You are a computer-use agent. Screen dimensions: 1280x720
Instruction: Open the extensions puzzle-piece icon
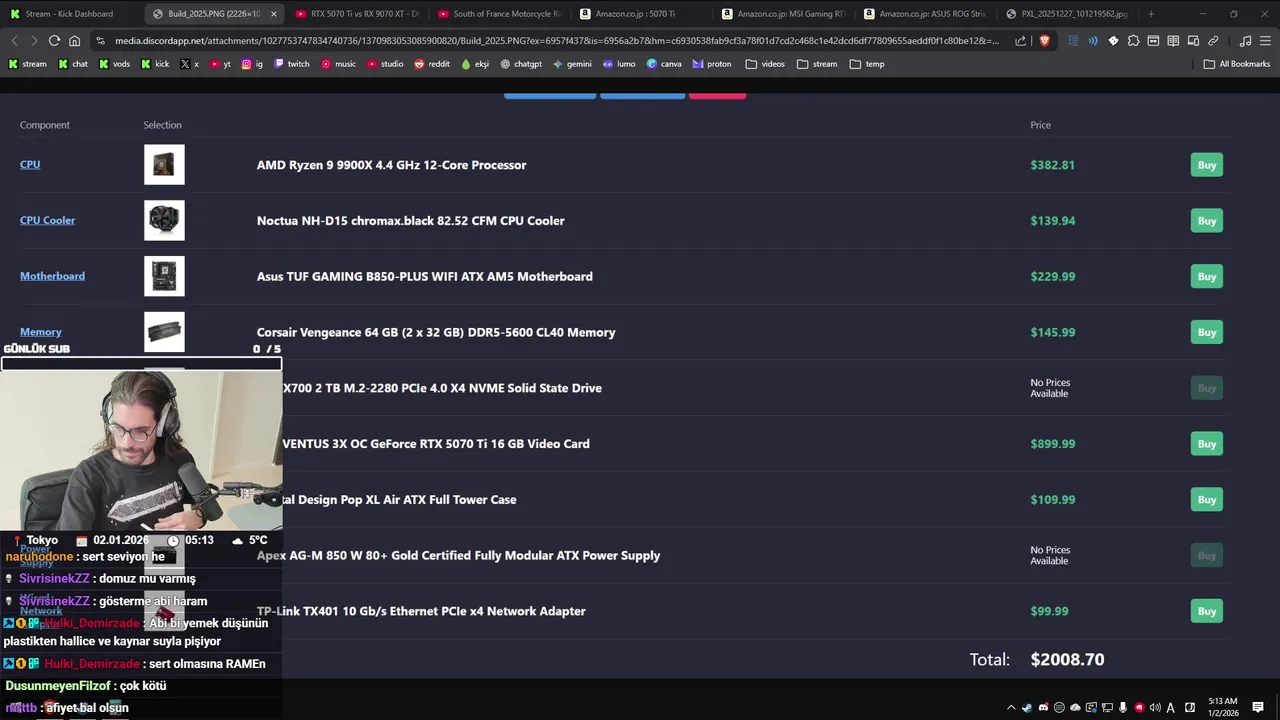1133,41
